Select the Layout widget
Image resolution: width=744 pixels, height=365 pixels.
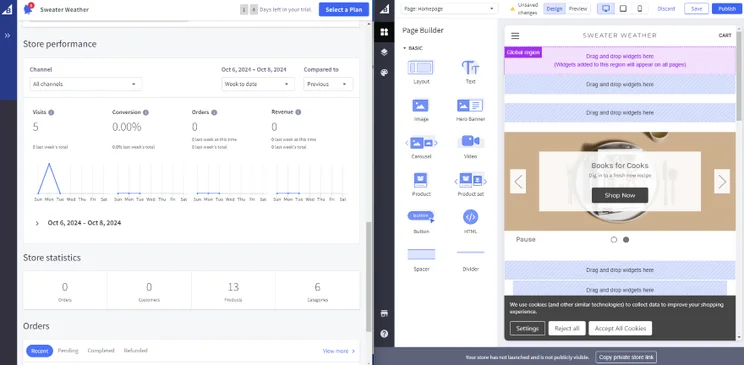(421, 72)
